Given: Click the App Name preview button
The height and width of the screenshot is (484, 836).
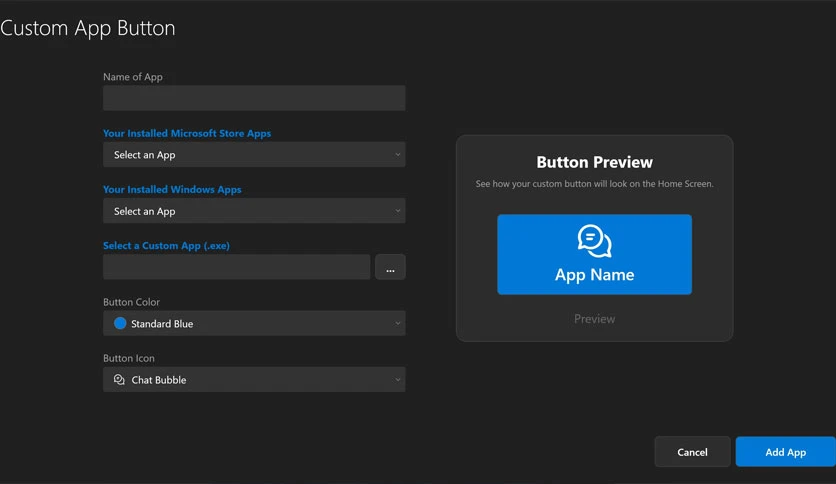Looking at the screenshot, I should click(x=594, y=254).
